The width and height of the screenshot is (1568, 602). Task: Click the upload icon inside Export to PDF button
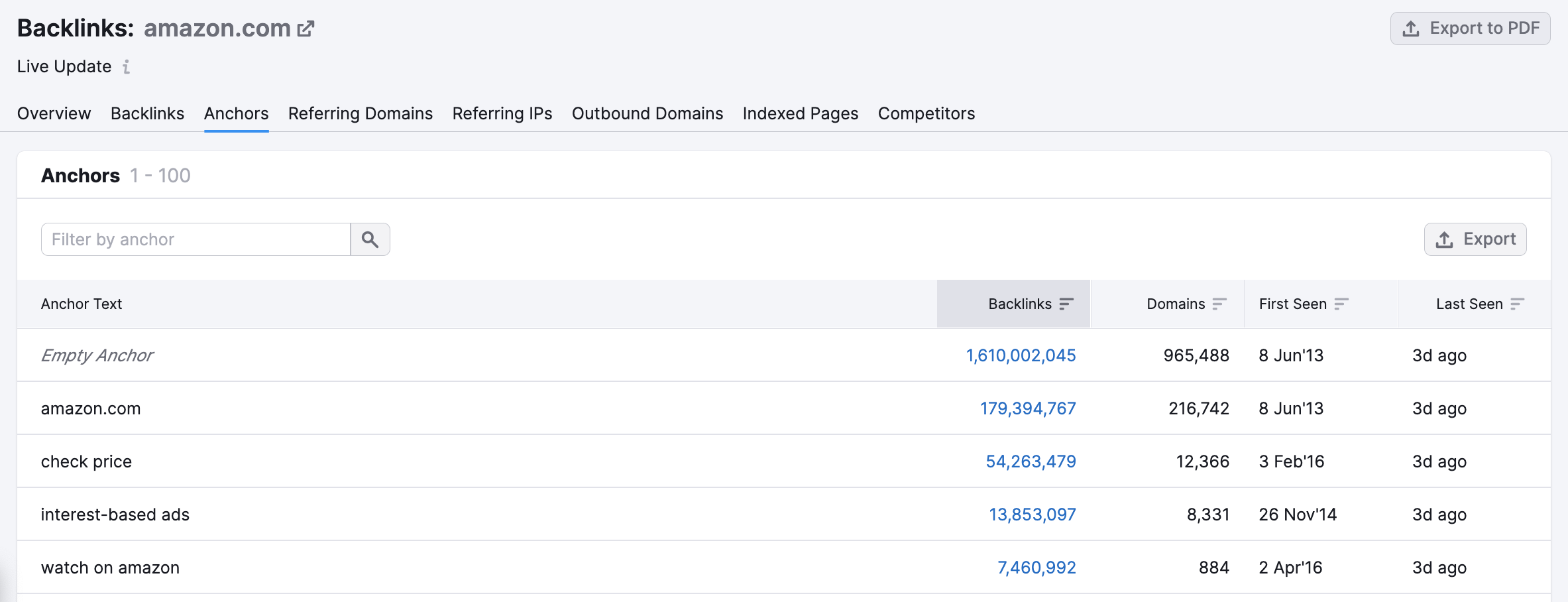[1410, 28]
